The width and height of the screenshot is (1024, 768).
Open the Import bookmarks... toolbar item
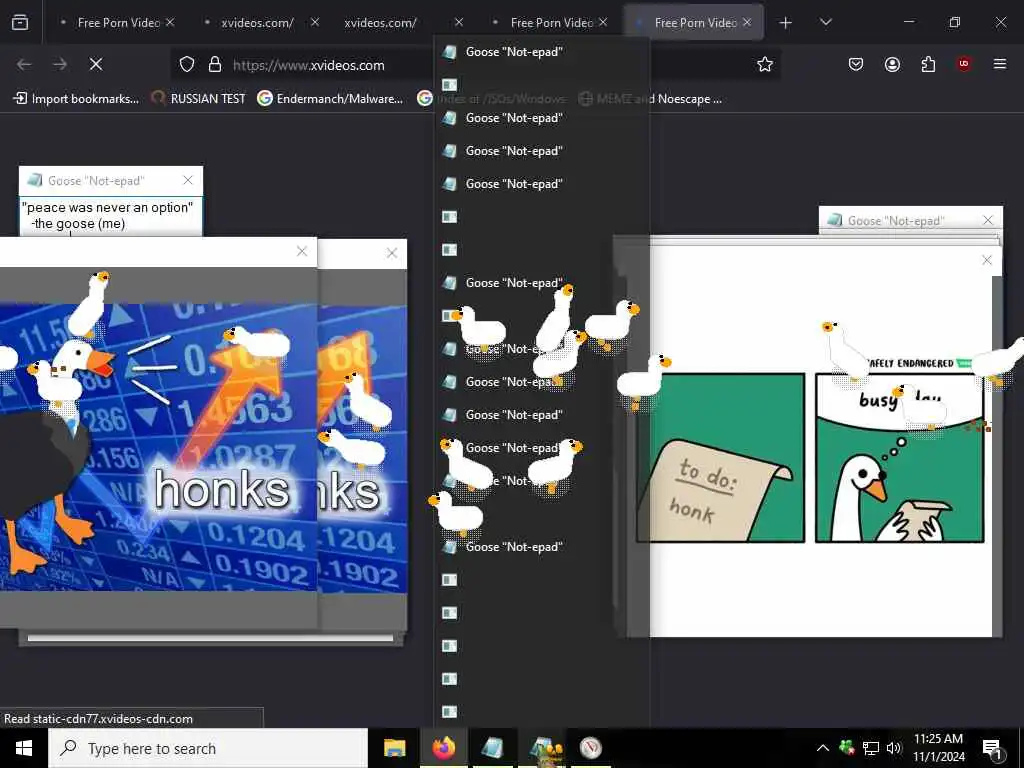click(x=76, y=99)
